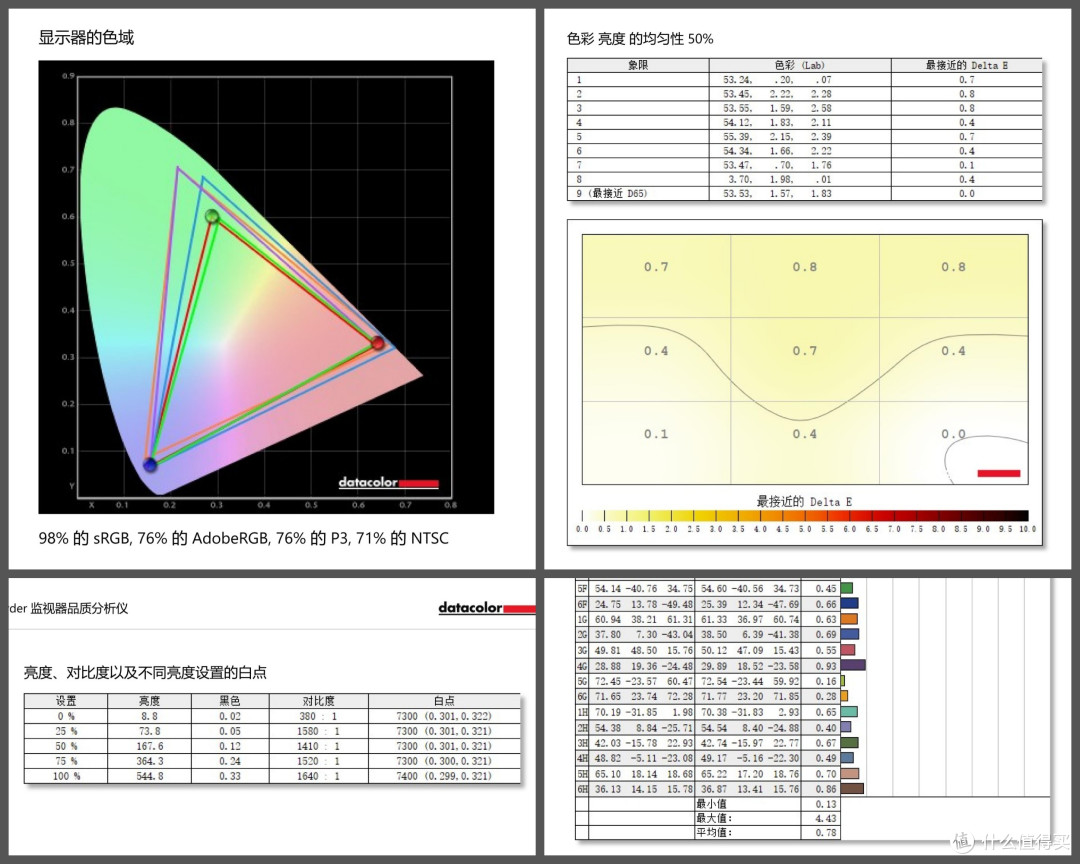Click the "设置" column header

click(66, 701)
